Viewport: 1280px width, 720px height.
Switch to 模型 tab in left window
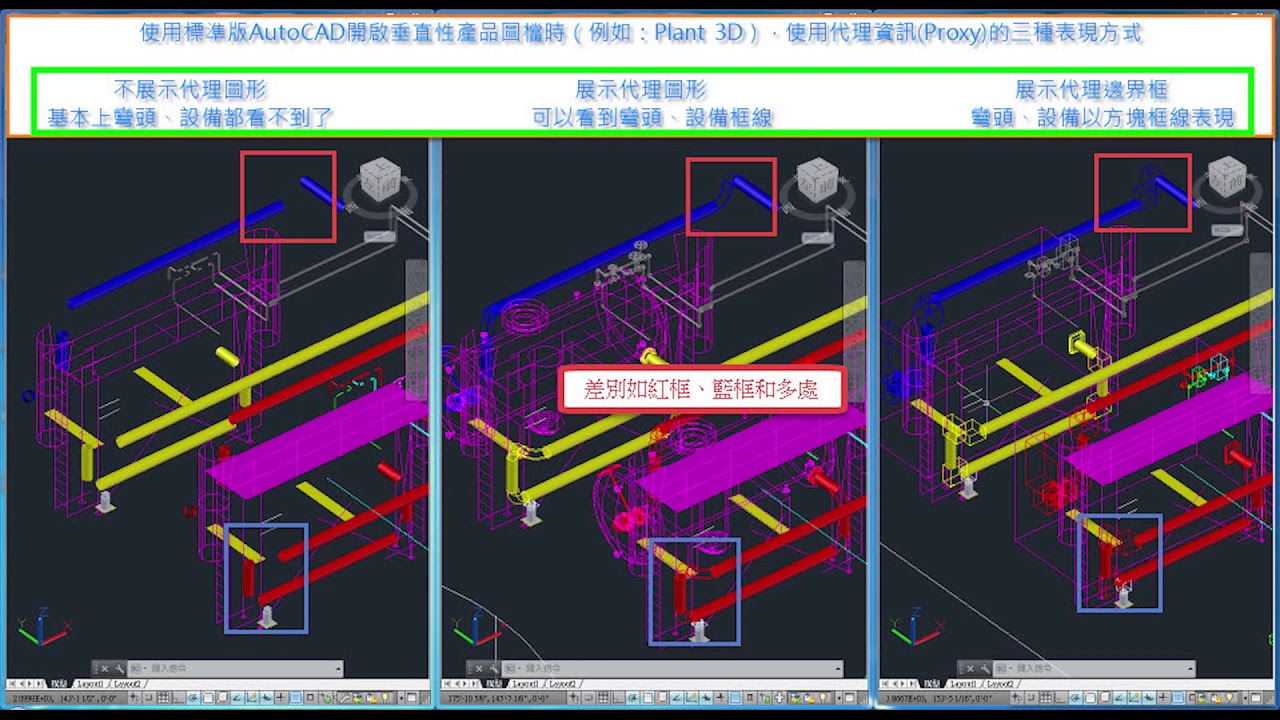click(59, 684)
